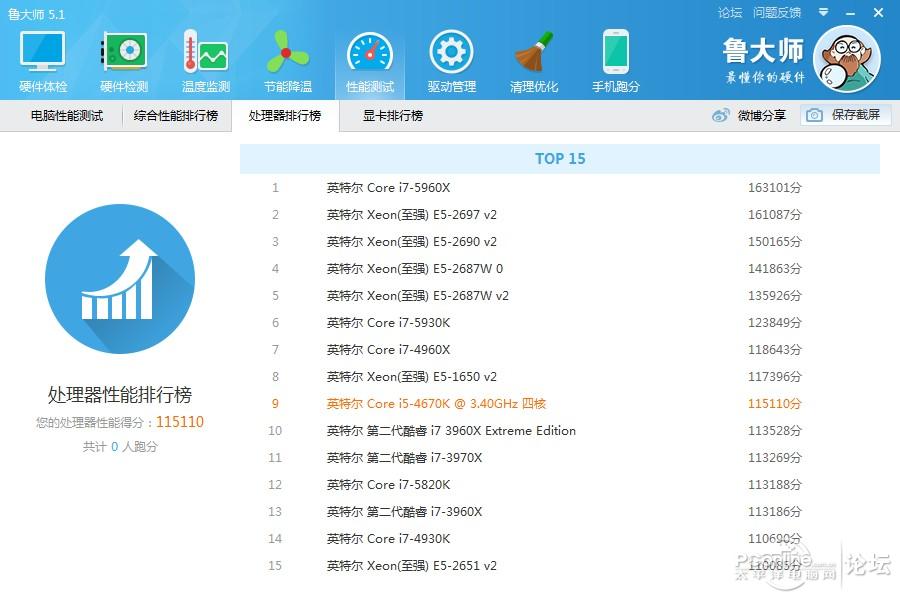Click score 118643分
Image resolution: width=900 pixels, height=600 pixels.
click(774, 350)
